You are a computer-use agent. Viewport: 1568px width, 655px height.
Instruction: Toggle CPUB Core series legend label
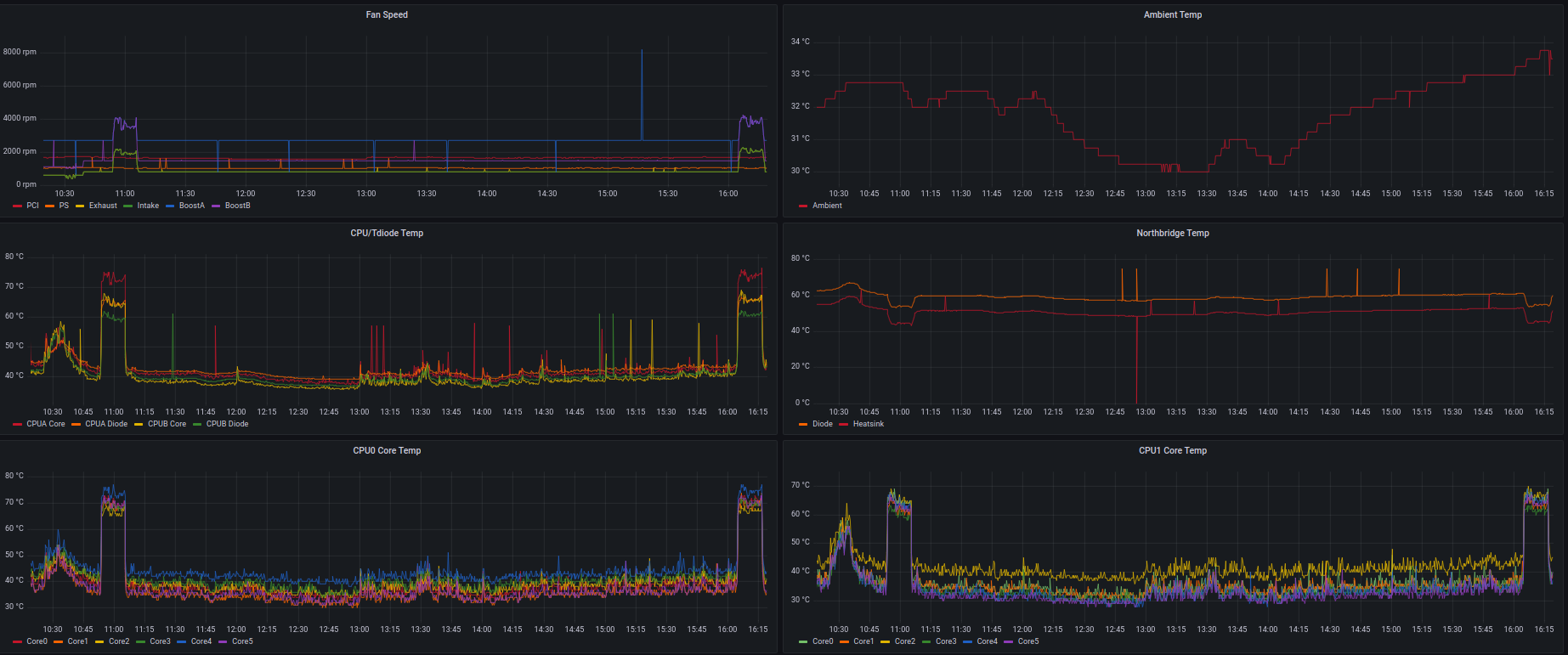(x=167, y=424)
